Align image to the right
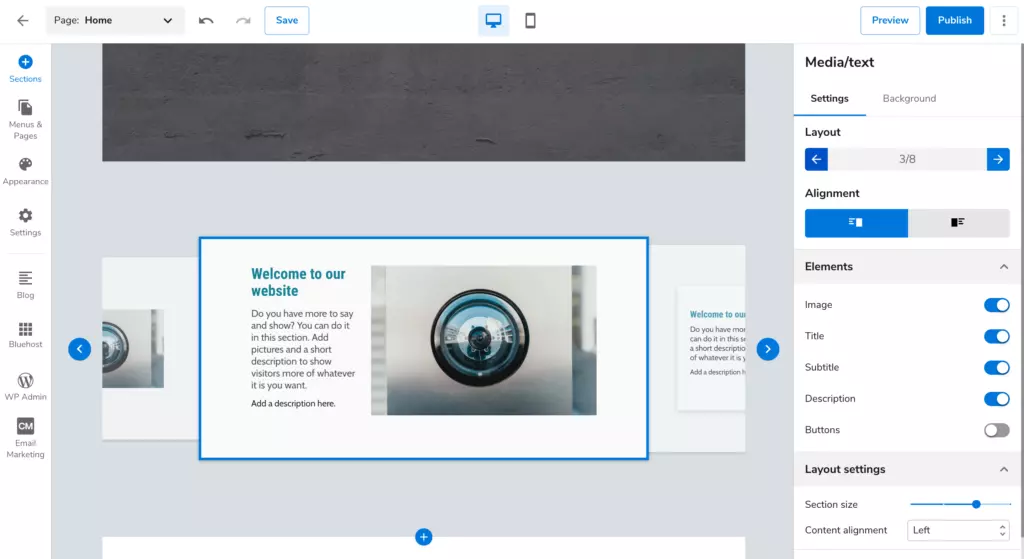1024x559 pixels. (x=856, y=223)
